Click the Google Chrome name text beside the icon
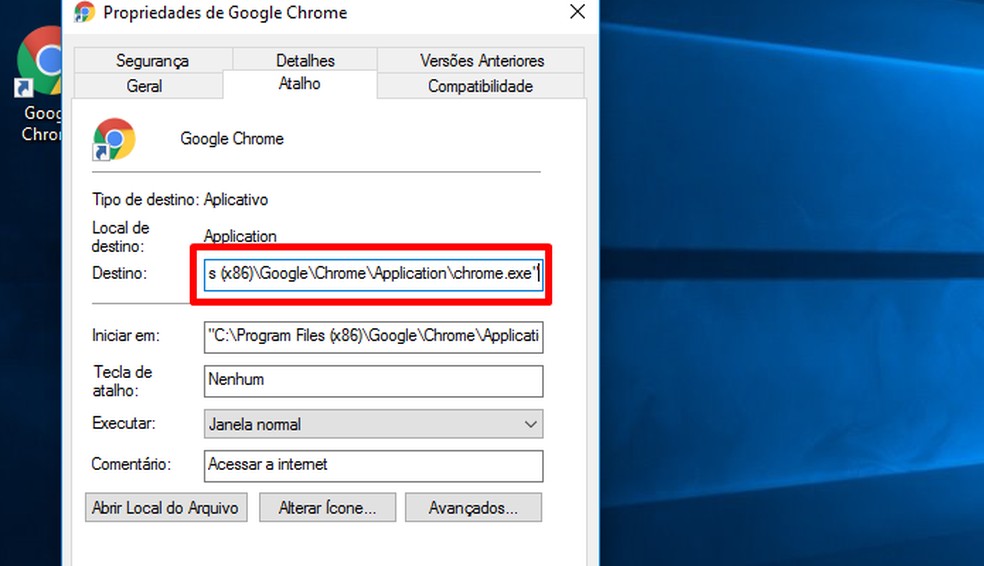 [x=232, y=139]
